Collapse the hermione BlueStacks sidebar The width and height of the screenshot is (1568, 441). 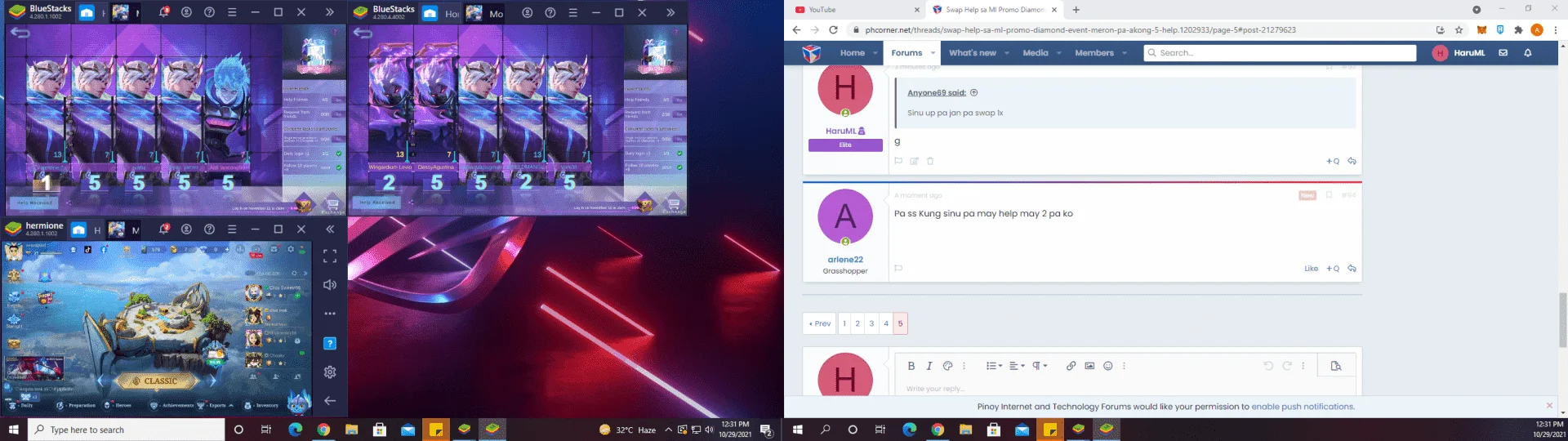click(330, 229)
